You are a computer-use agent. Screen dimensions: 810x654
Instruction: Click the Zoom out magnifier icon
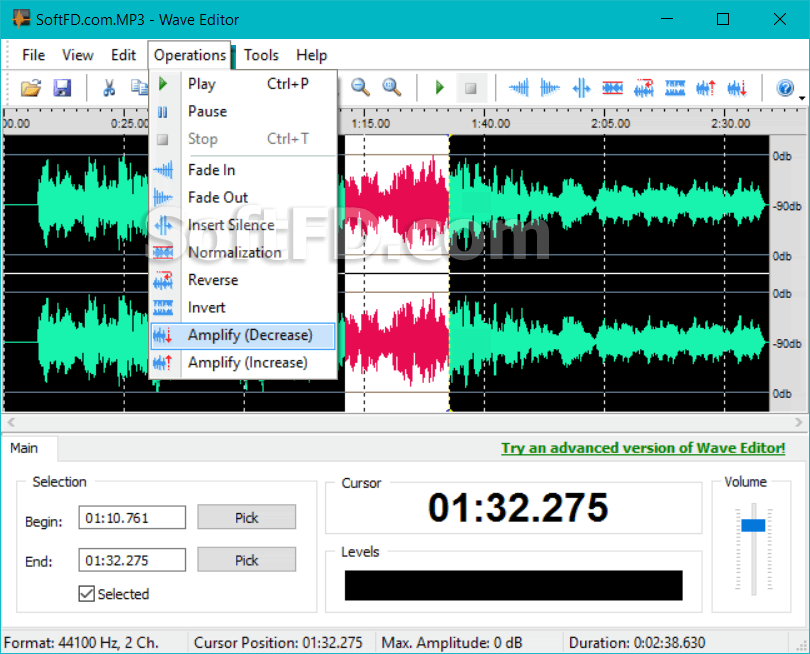pos(360,87)
